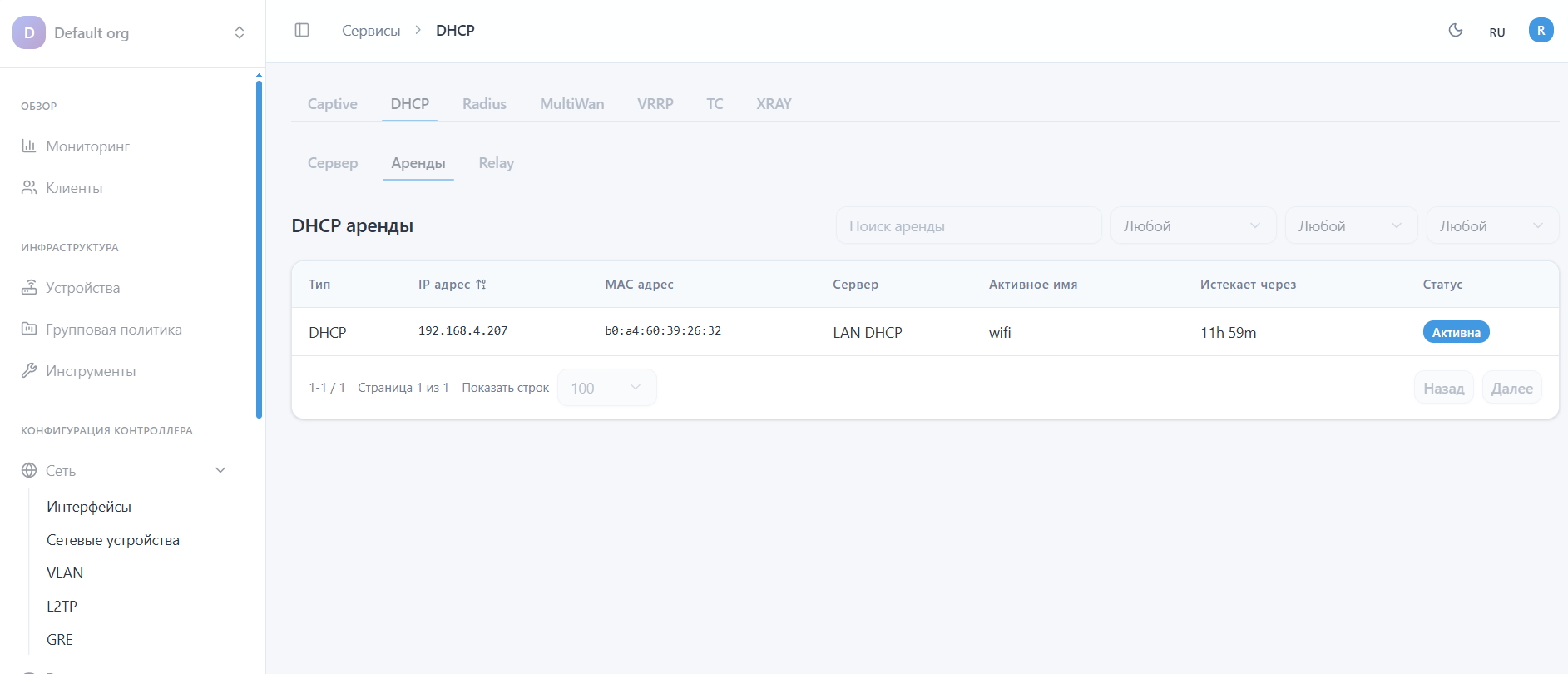Click IP address 192.168.4.207 cell
The width and height of the screenshot is (1568, 674).
(x=462, y=331)
